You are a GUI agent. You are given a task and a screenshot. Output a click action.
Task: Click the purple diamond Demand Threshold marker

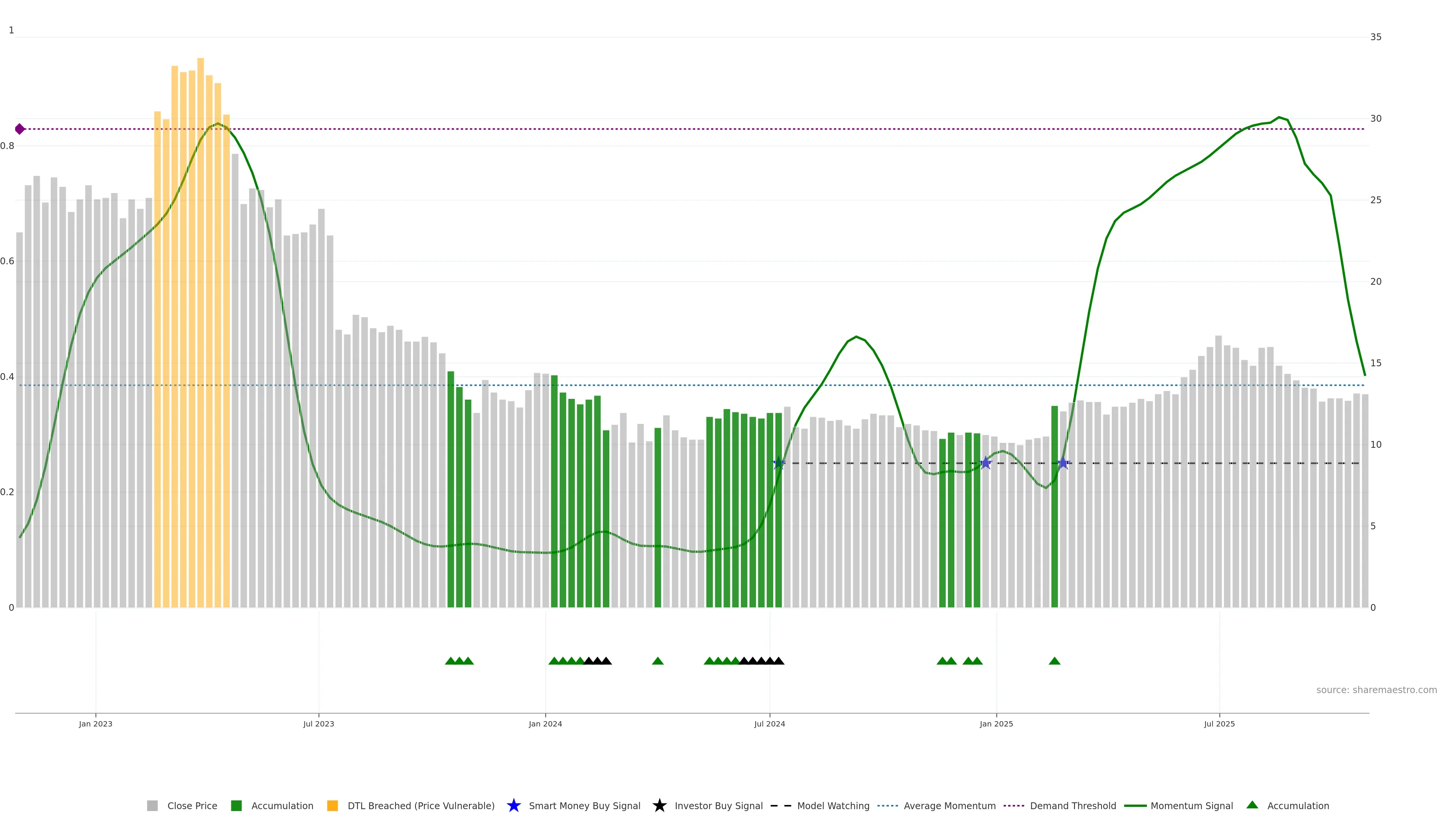[x=20, y=129]
